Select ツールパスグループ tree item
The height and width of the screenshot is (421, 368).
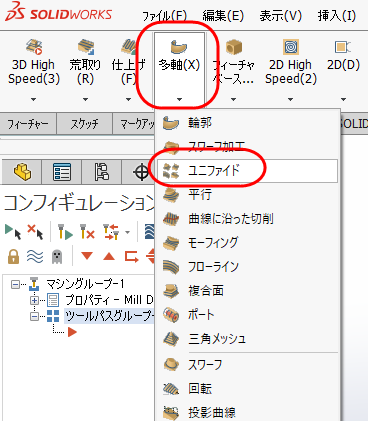tap(109, 316)
